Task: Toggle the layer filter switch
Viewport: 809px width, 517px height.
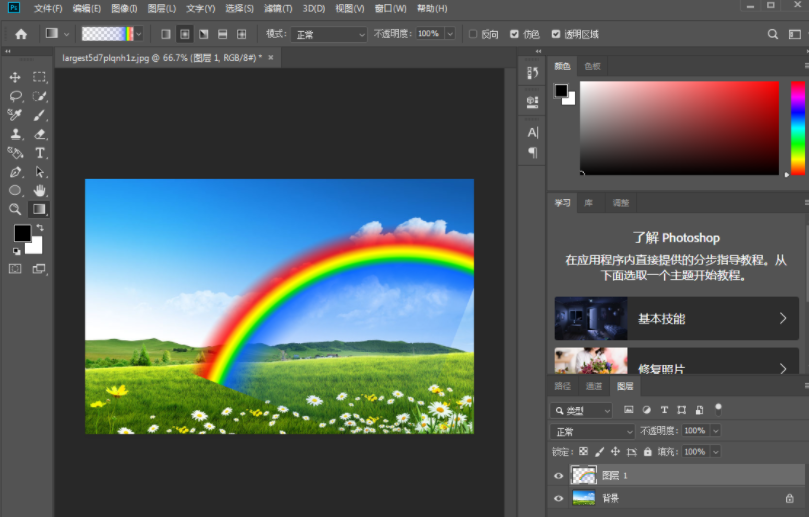Action: click(718, 409)
